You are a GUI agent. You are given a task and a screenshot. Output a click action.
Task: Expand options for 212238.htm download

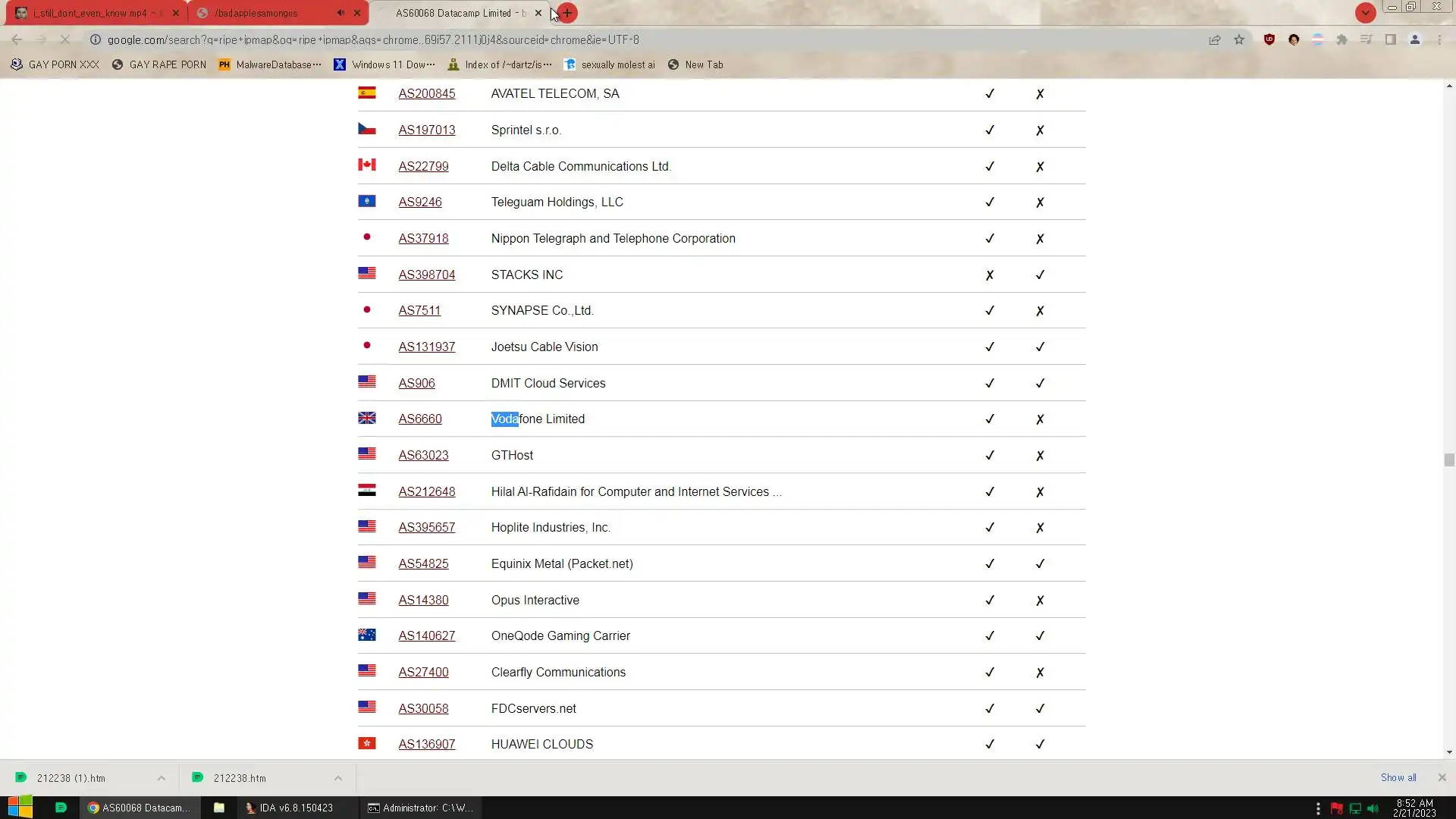[337, 778]
